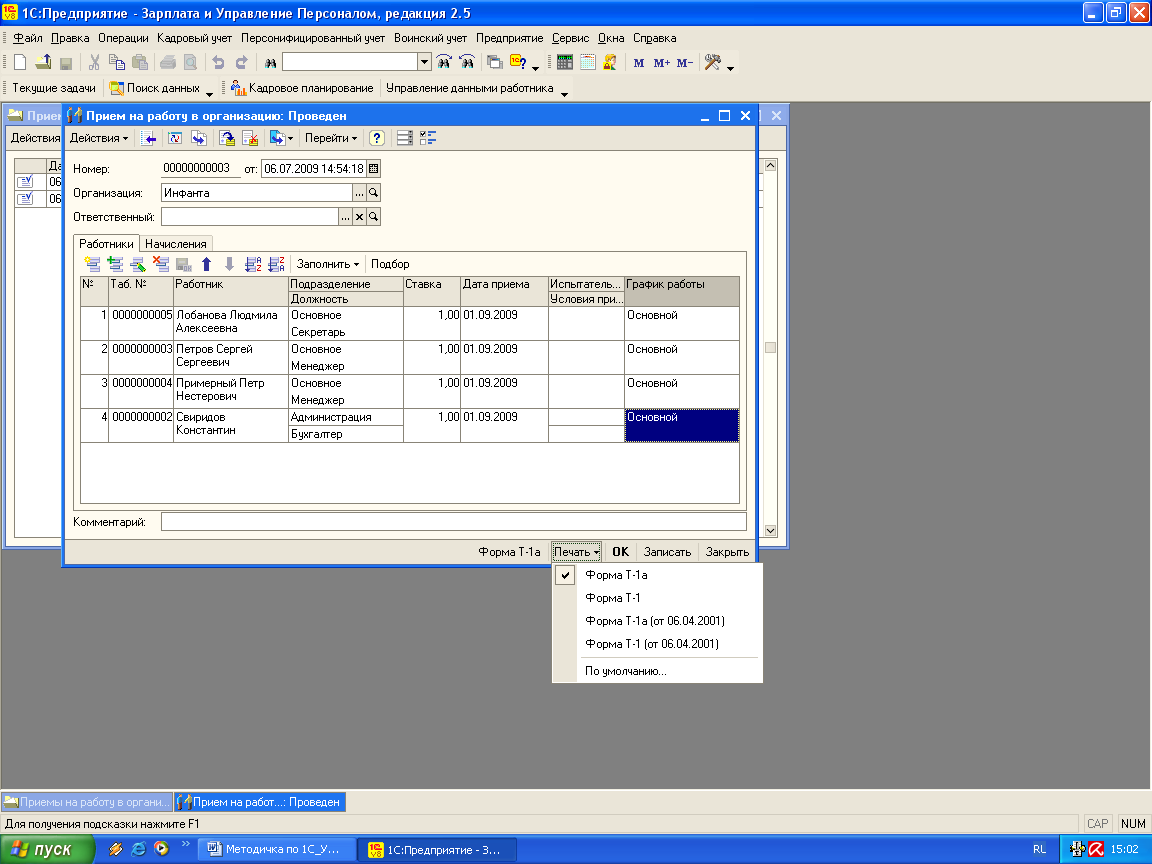
Task: Clear Ответственный field with X button
Action: [359, 217]
